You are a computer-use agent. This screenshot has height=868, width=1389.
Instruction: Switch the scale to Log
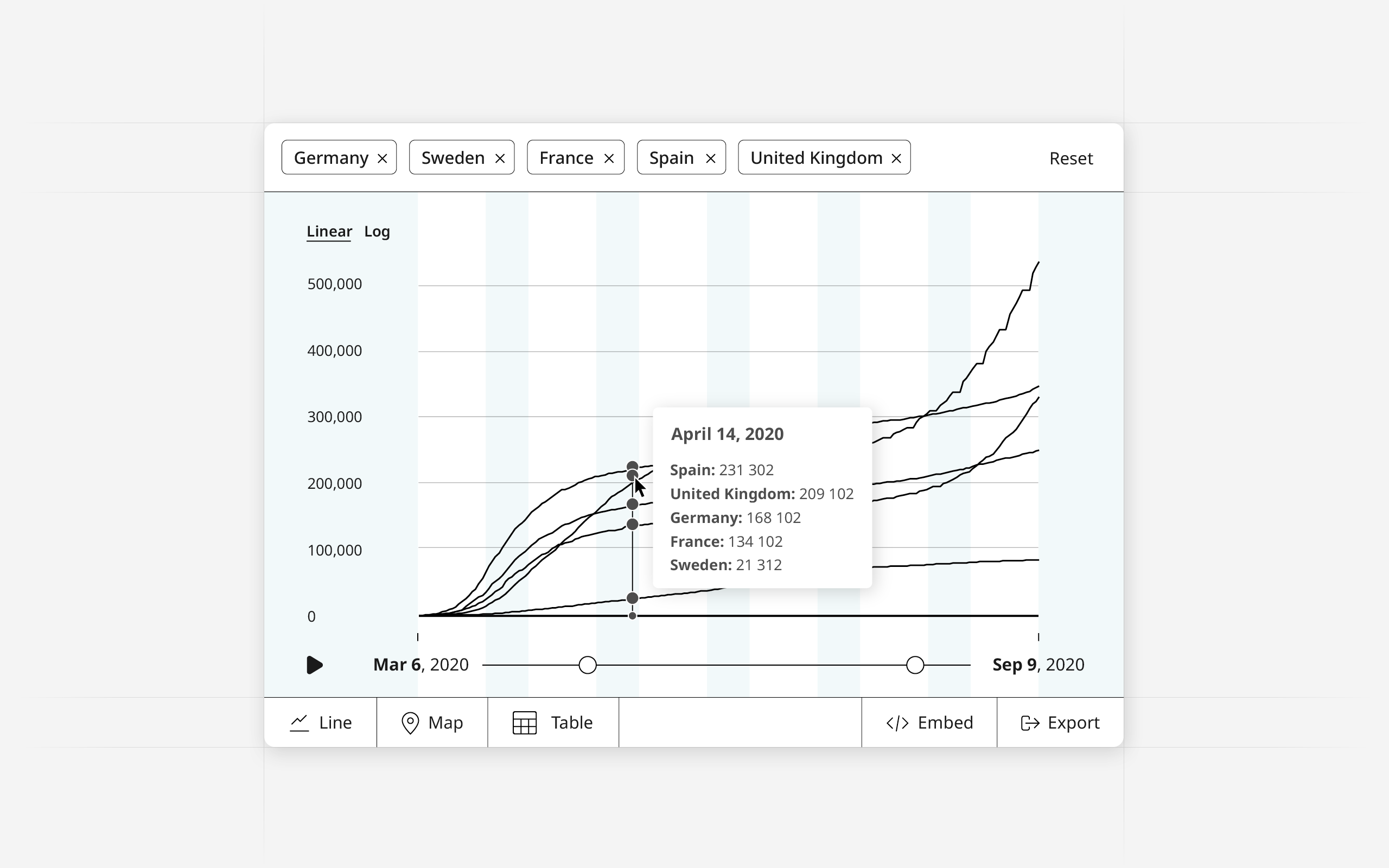(377, 231)
